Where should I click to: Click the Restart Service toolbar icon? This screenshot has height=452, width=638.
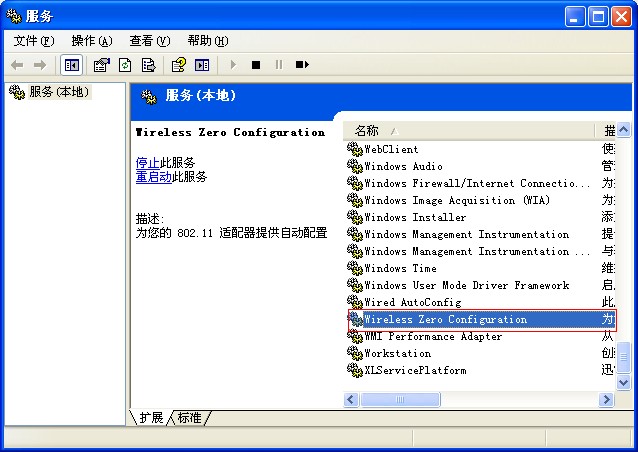tap(302, 65)
